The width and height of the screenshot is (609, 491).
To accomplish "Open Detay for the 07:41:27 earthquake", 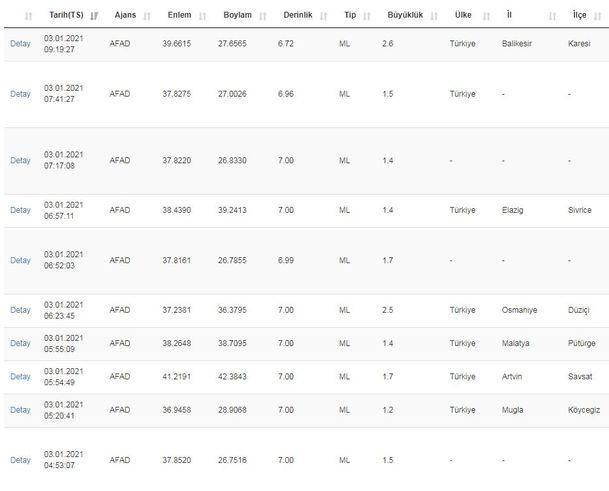I will (x=20, y=94).
